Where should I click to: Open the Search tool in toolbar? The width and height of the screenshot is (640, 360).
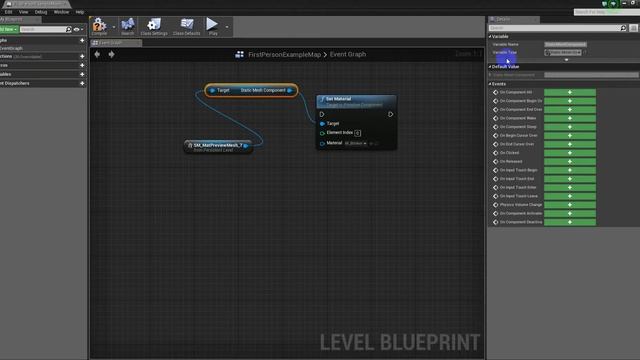point(127,27)
